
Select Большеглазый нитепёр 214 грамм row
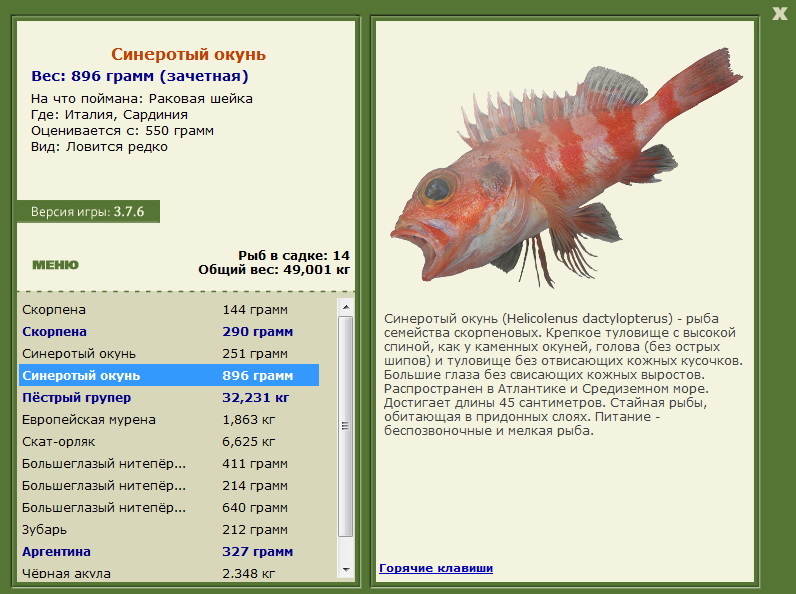[x=169, y=485]
